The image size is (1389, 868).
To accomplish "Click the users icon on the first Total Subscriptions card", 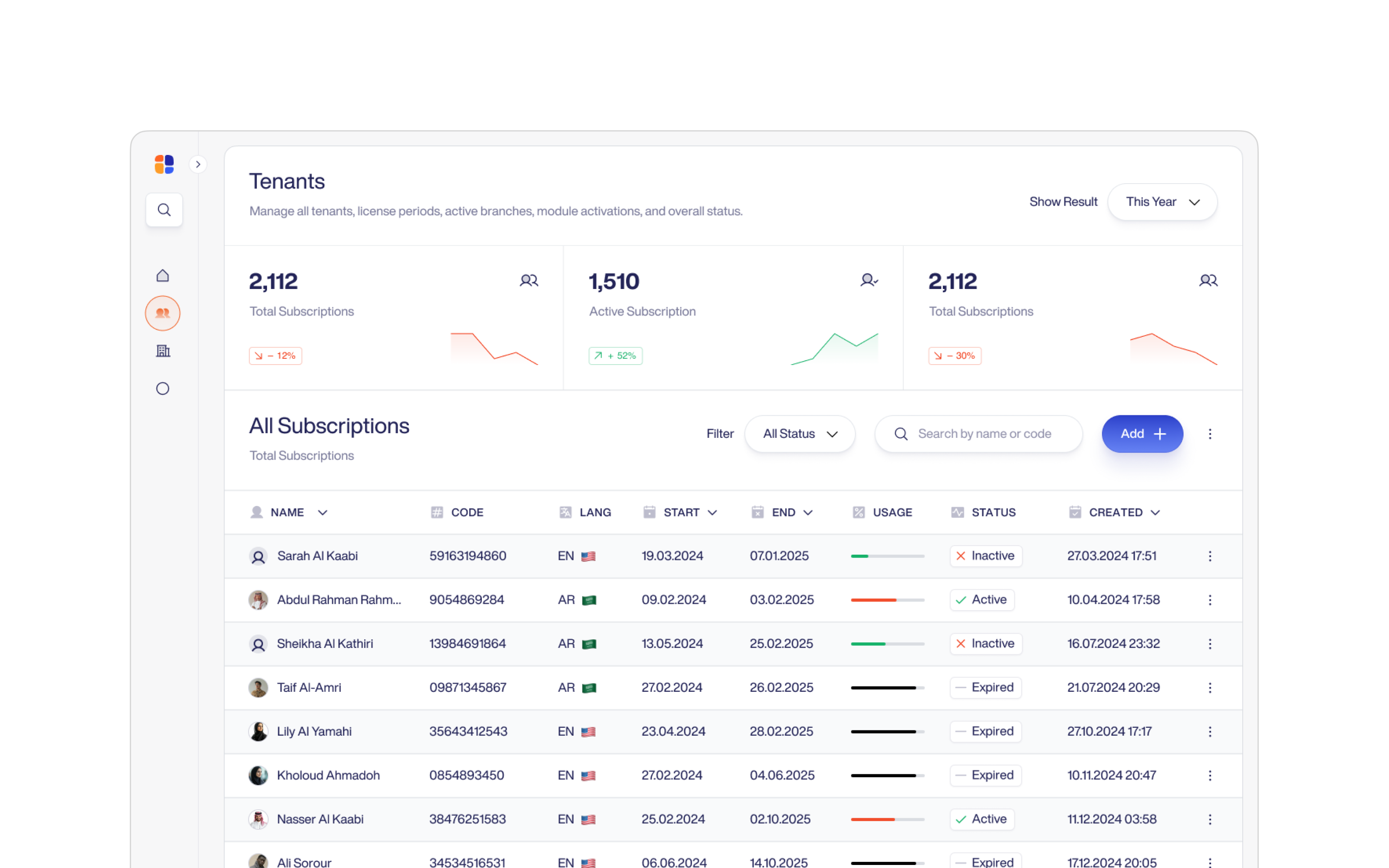I will pyautogui.click(x=529, y=280).
